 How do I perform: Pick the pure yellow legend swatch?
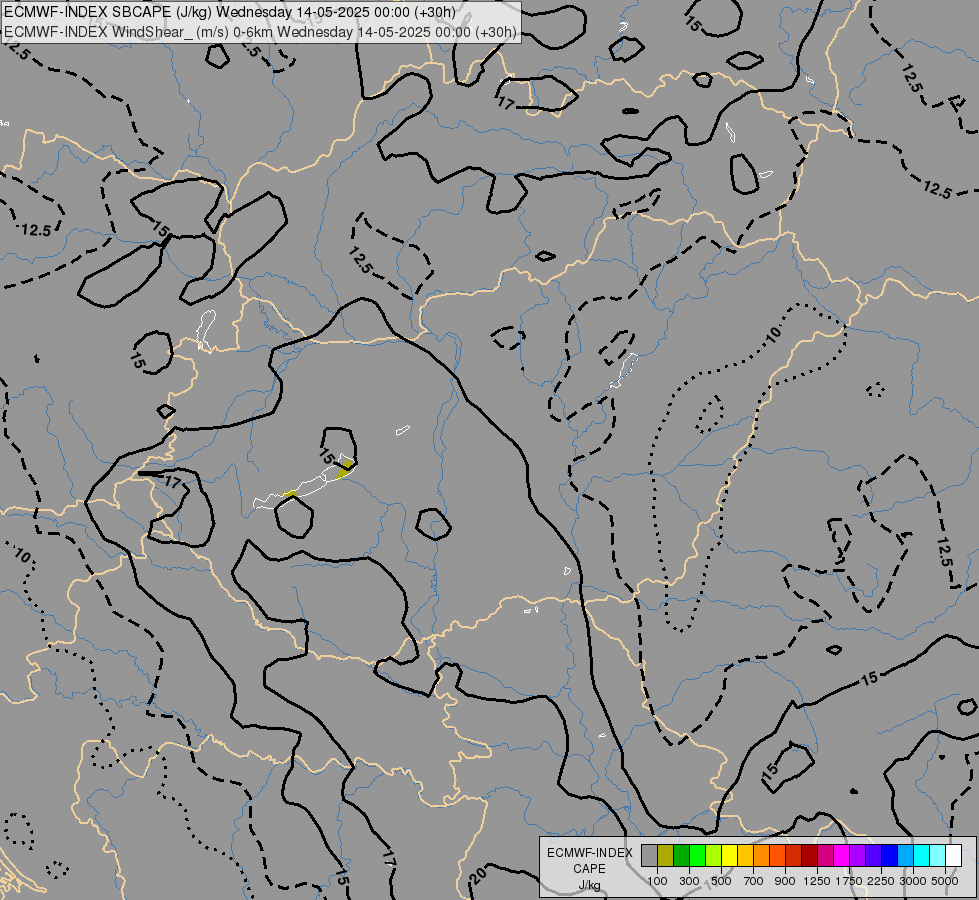(729, 856)
